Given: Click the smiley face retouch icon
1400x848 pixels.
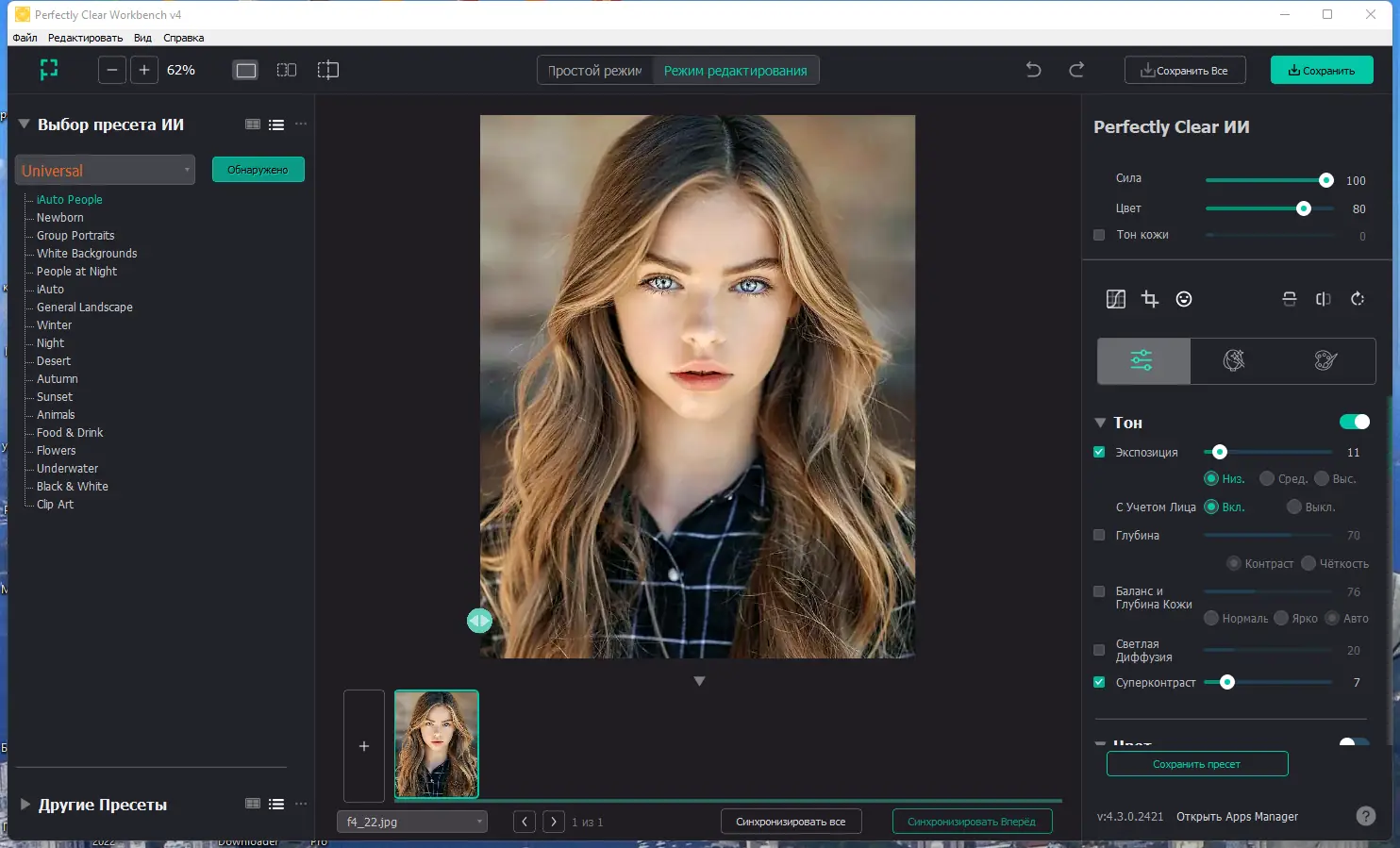Looking at the screenshot, I should (1184, 299).
